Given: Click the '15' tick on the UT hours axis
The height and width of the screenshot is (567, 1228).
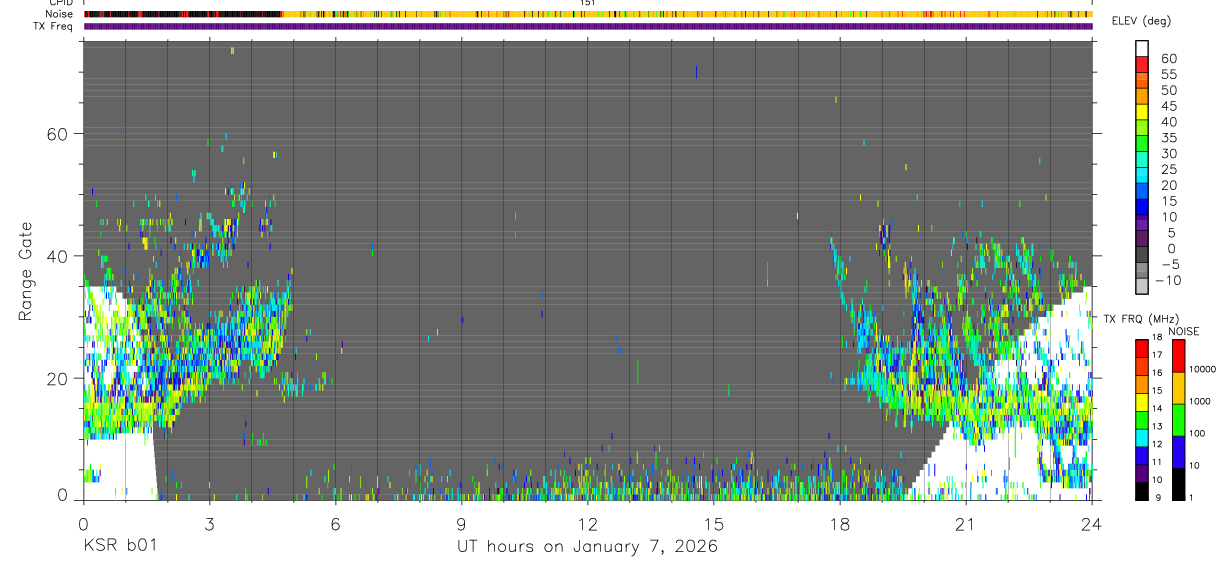Looking at the screenshot, I should [x=714, y=522].
